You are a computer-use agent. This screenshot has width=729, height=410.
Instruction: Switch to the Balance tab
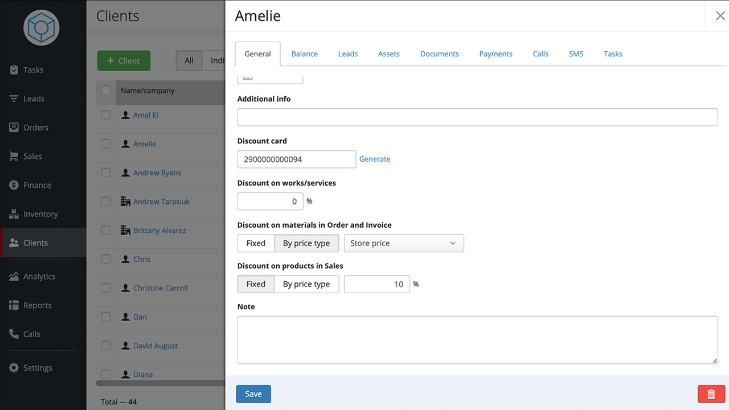[304, 54]
